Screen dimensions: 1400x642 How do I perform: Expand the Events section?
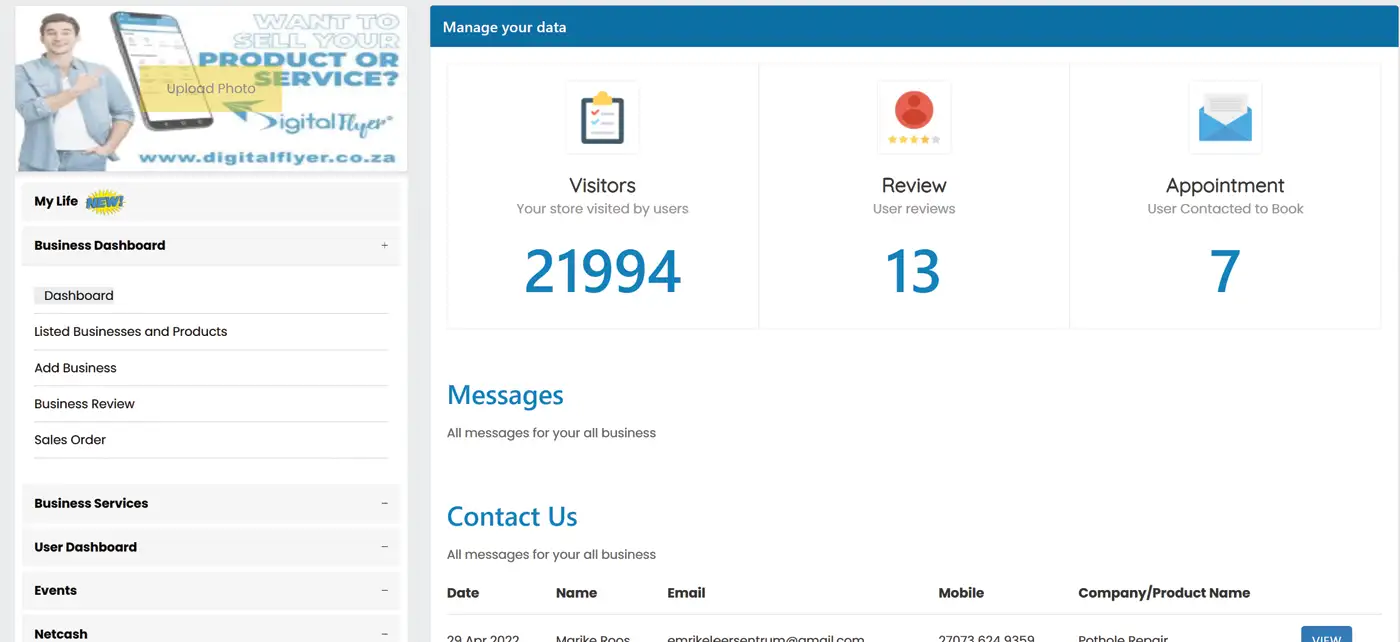384,591
